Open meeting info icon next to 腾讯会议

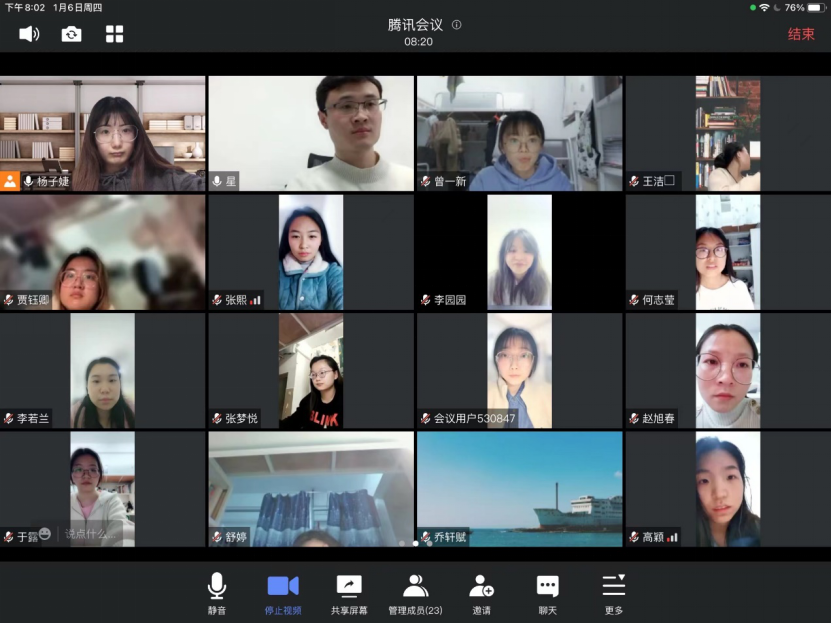click(457, 25)
